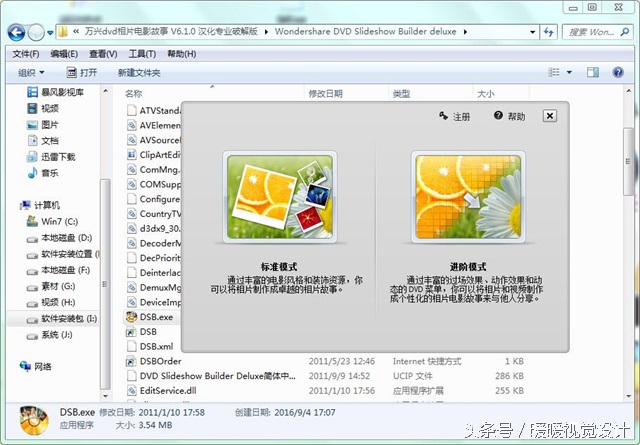Click 新建文件夹 to create folder
640x445 pixels.
pyautogui.click(x=139, y=73)
